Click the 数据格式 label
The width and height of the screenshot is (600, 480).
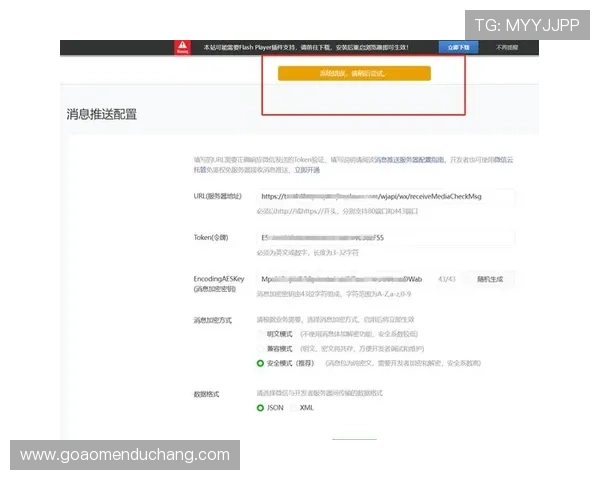pos(206,394)
